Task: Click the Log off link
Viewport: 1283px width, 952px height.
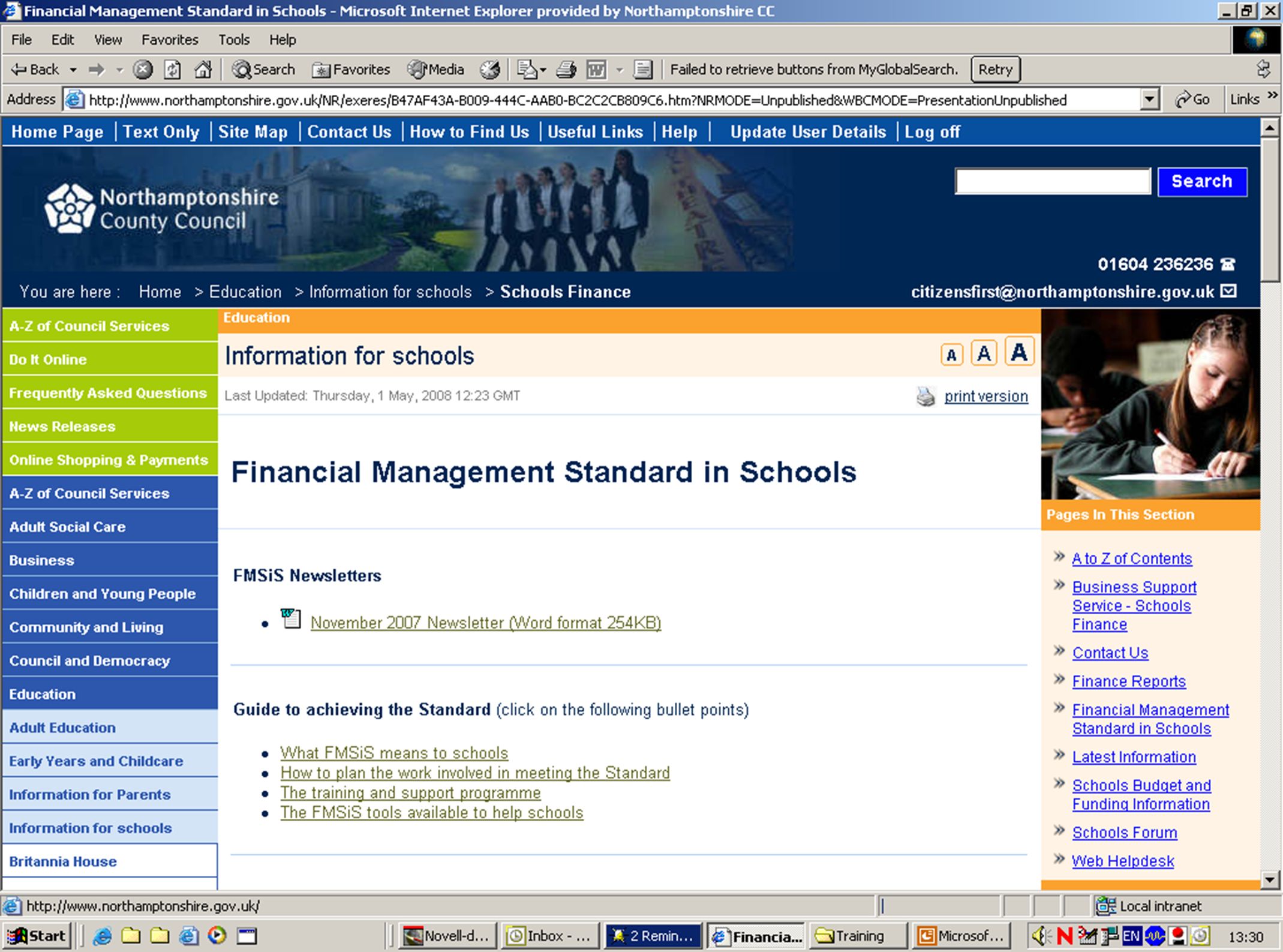Action: [x=932, y=132]
